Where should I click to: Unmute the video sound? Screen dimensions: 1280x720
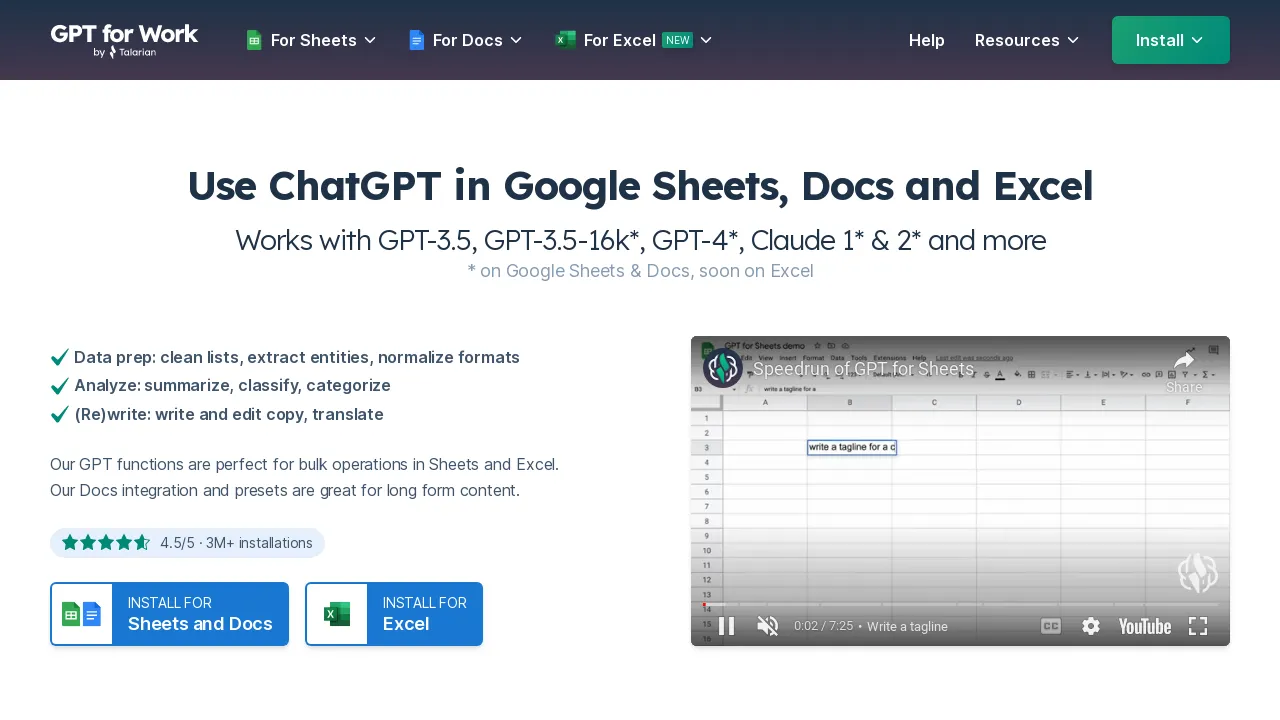[x=767, y=626]
